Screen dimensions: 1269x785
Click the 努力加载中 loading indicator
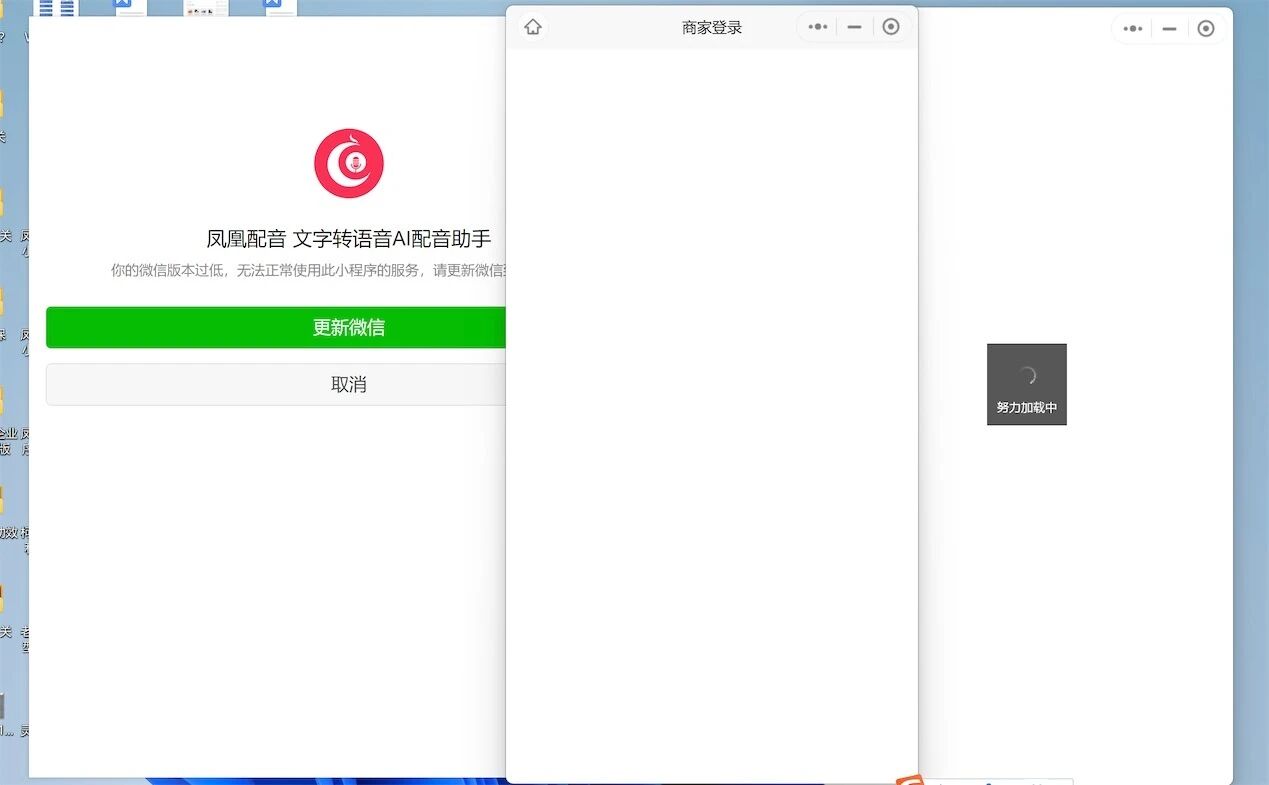tap(1027, 384)
